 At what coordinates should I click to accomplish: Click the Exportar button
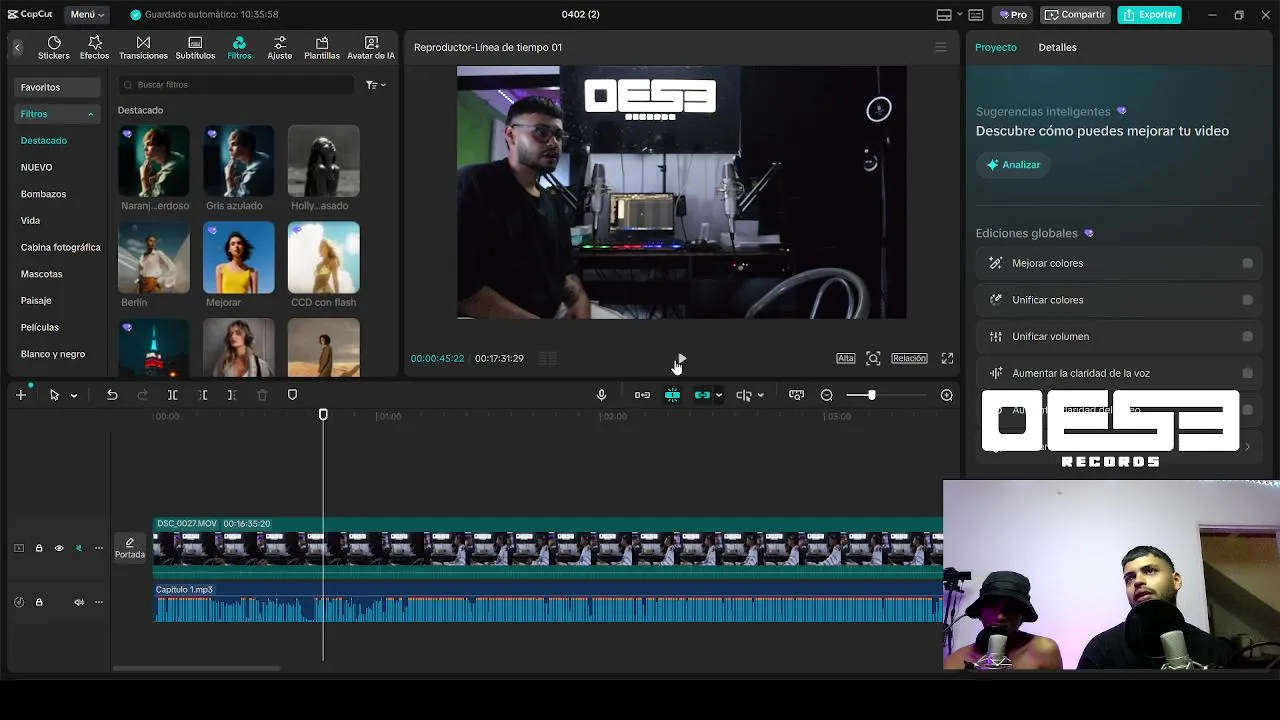(1149, 15)
